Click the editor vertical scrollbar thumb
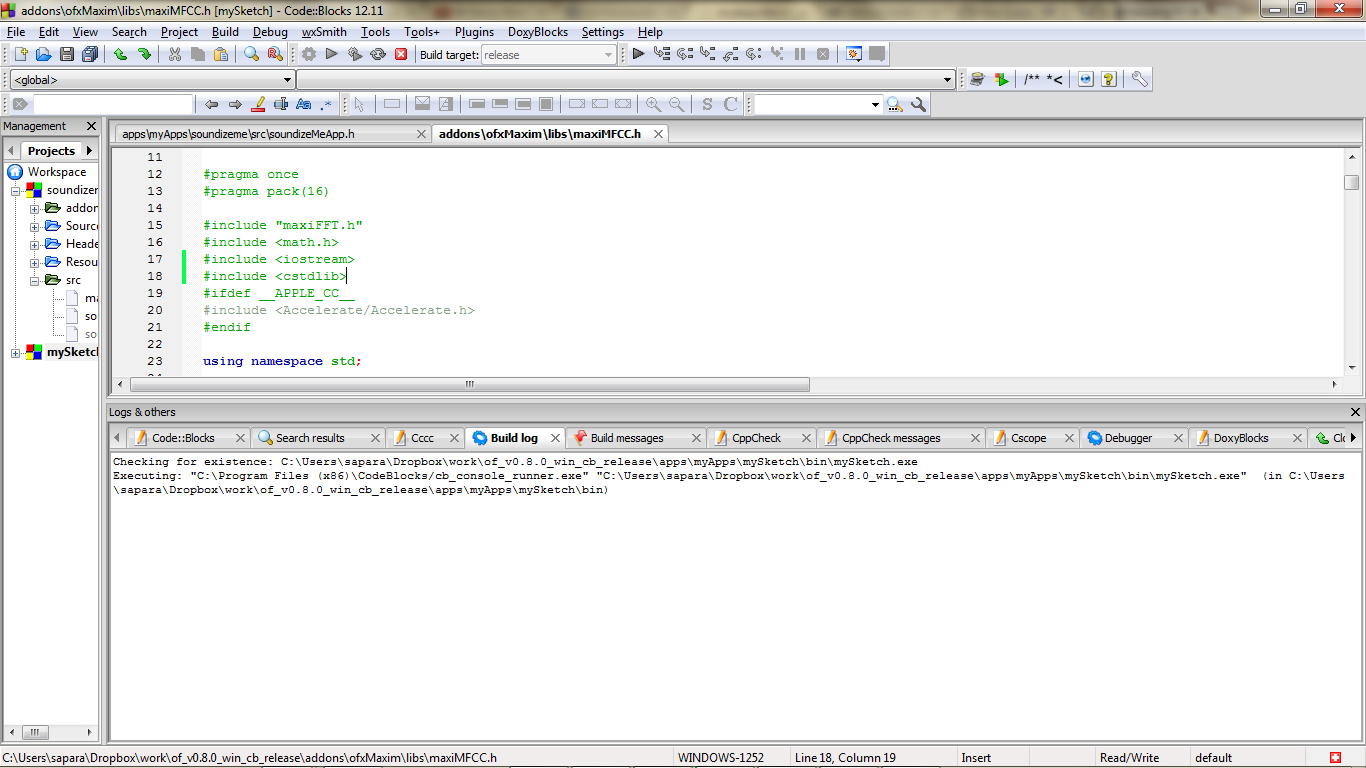1366x768 pixels. [1352, 182]
